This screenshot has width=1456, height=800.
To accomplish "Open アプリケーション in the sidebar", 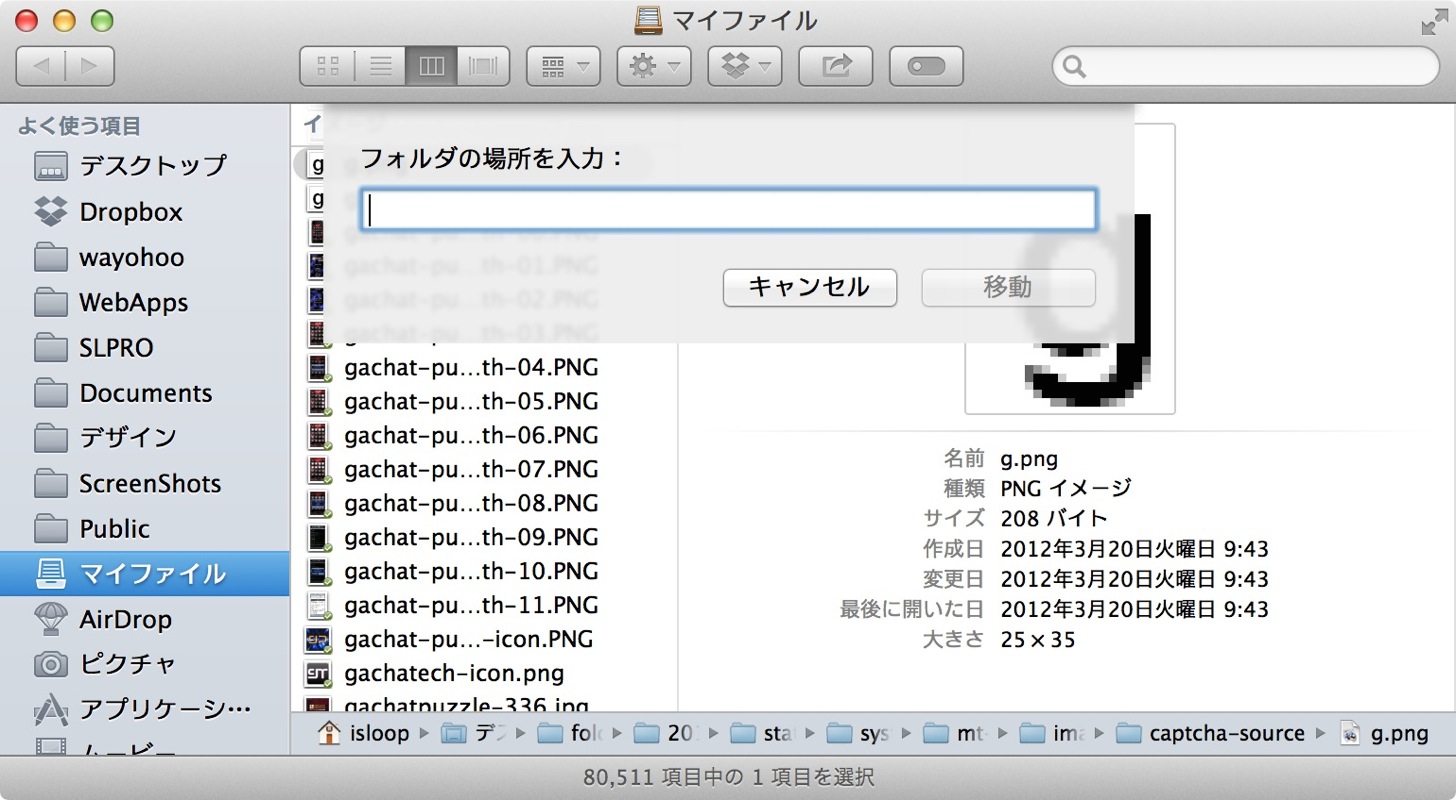I will [145, 710].
